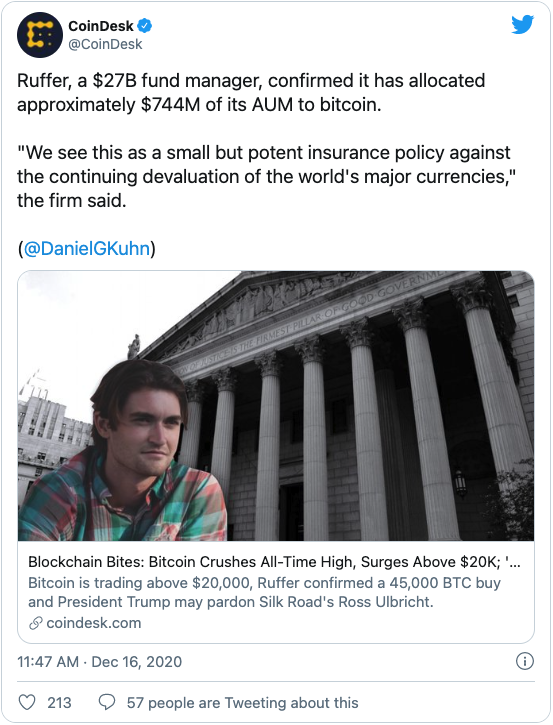
Task: Click the tweet text about Ruffer's $744M allocation
Action: click(251, 92)
